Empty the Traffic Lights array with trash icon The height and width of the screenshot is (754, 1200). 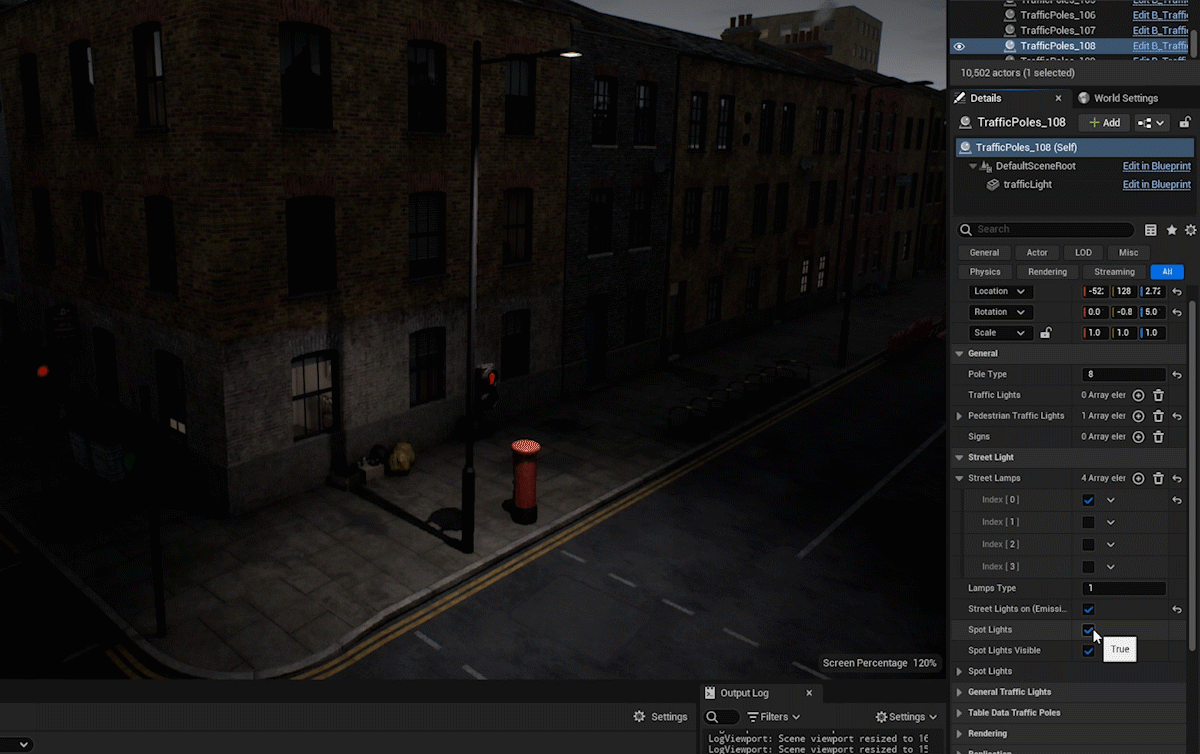point(1158,395)
